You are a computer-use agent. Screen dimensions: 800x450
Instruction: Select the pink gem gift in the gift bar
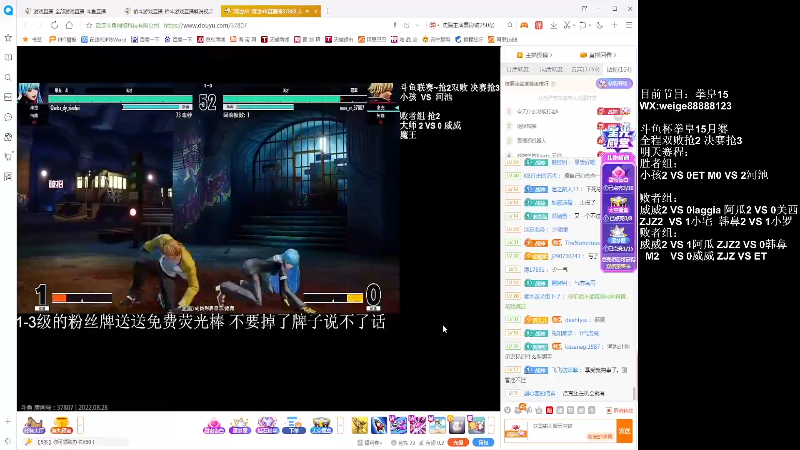214,425
